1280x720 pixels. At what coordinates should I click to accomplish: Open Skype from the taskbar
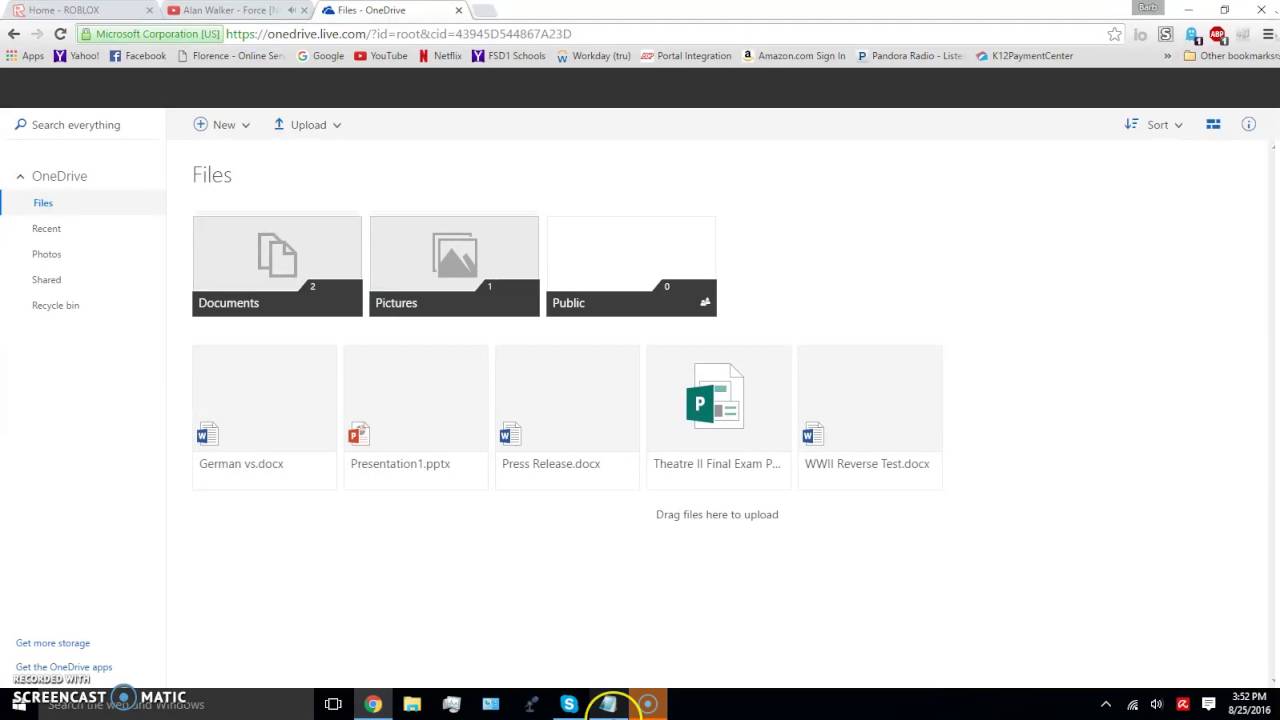pos(569,704)
